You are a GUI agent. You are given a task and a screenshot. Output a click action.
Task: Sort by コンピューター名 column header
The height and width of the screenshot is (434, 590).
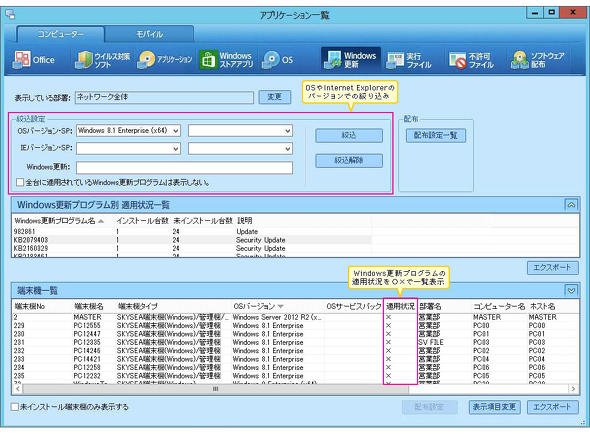coord(499,306)
